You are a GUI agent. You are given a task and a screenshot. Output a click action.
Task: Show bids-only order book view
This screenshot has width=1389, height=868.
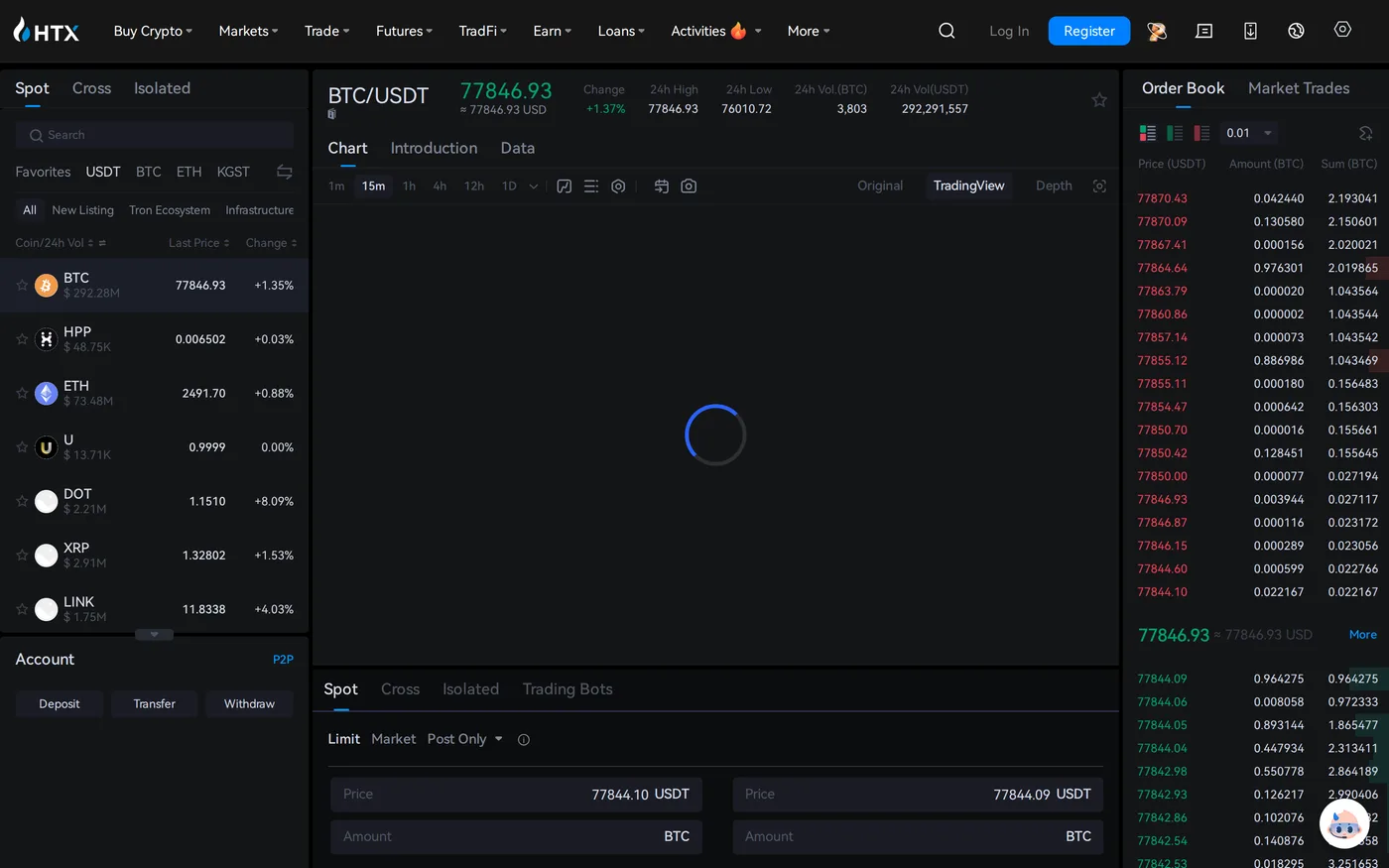coord(1175,133)
